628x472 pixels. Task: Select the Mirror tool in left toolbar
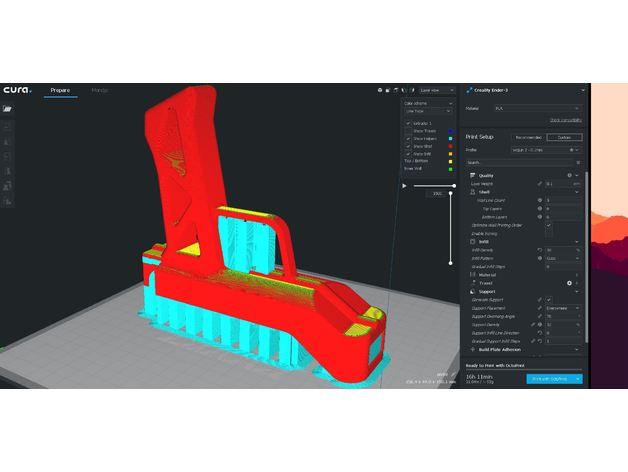point(8,170)
